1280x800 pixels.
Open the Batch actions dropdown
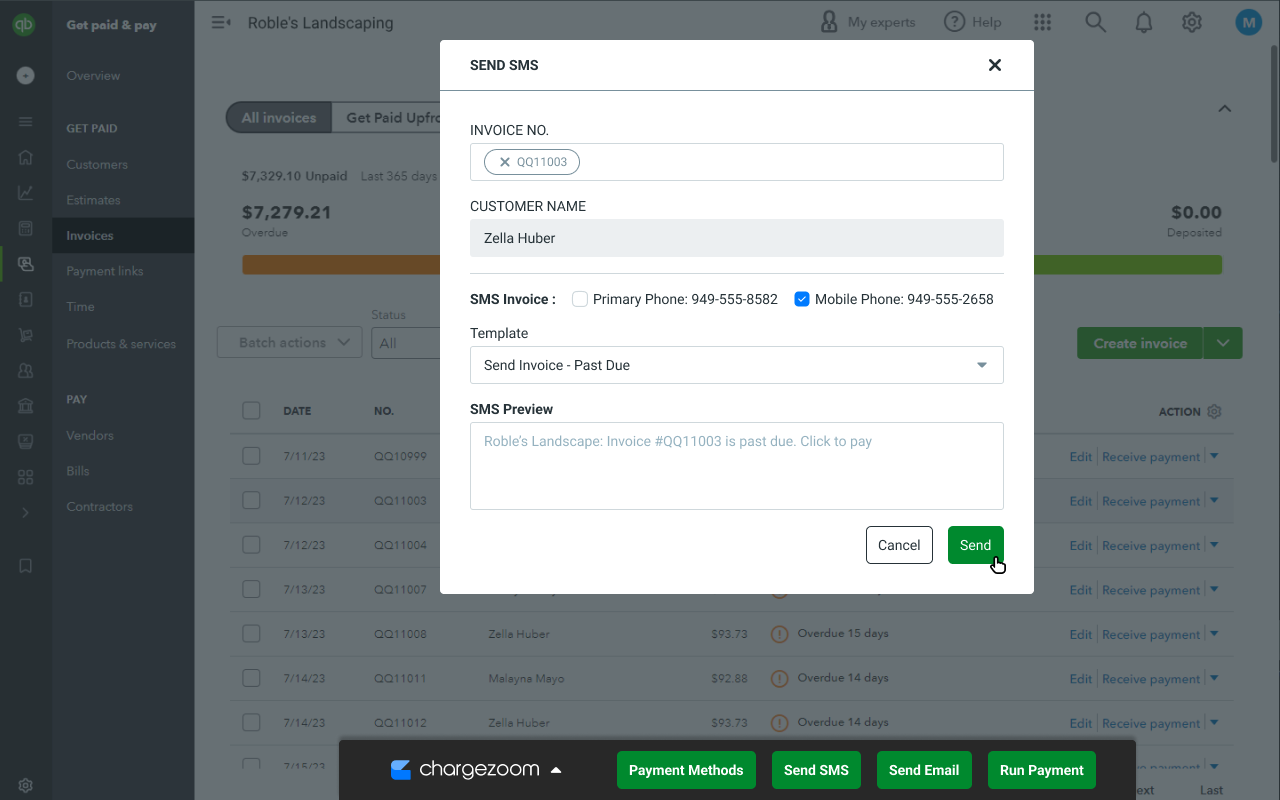[289, 342]
